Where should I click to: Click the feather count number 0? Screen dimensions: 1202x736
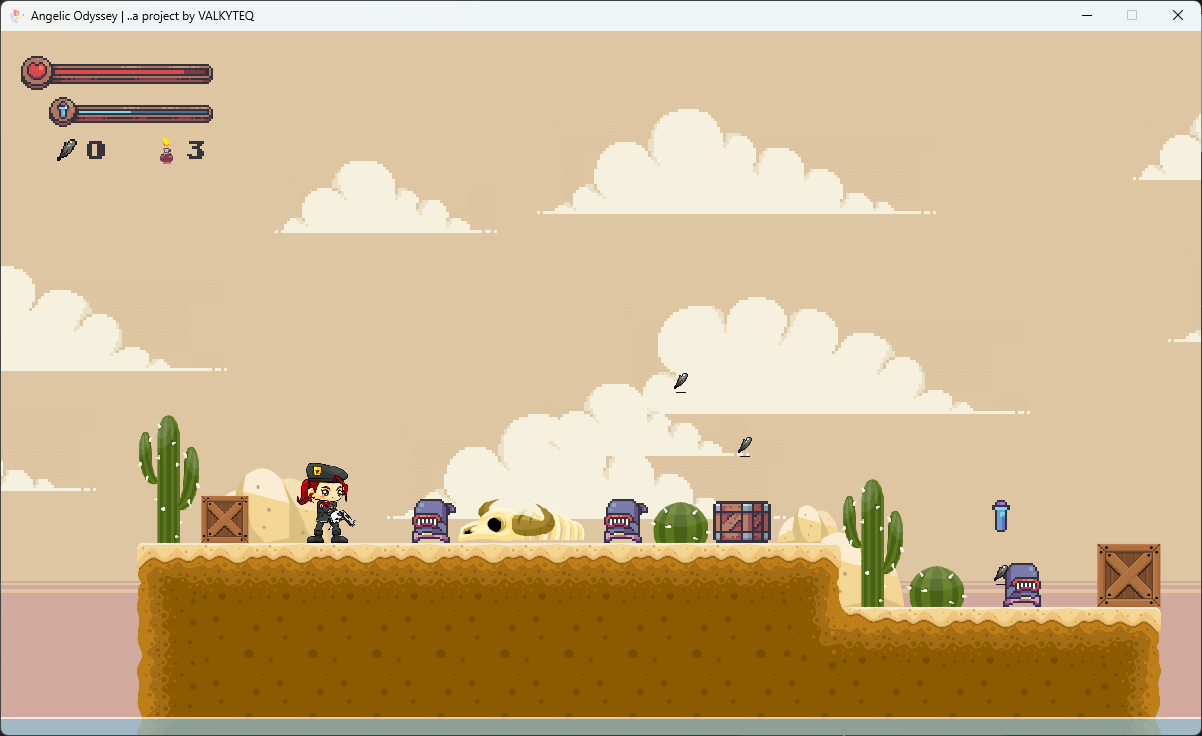coord(95,150)
